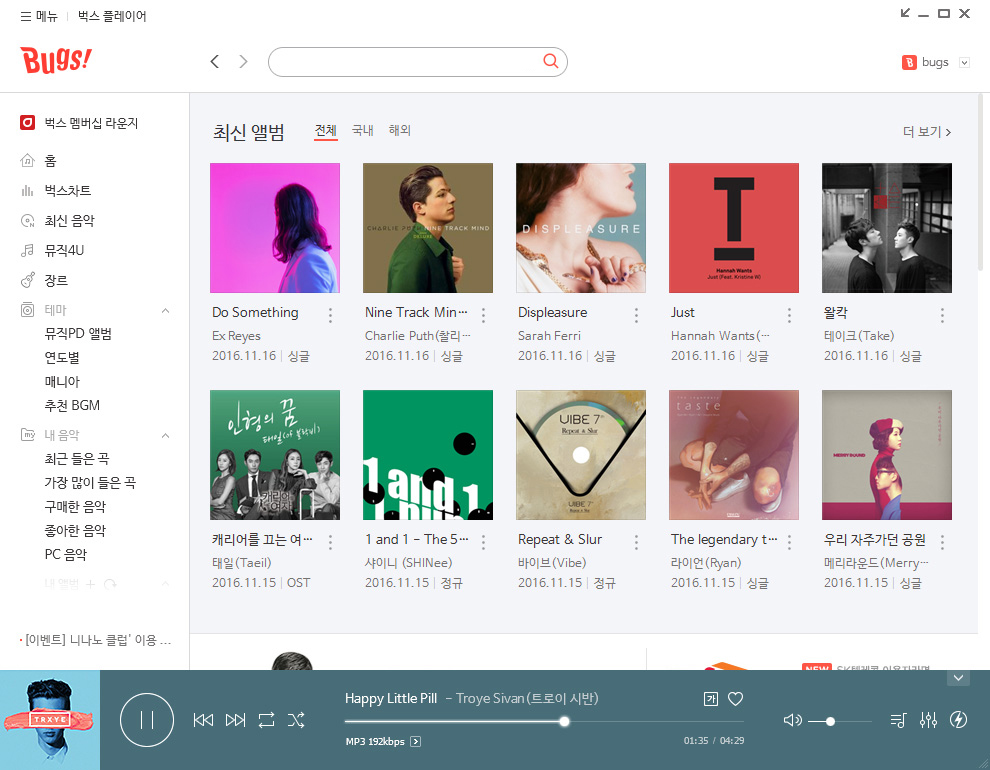Toggle repeat mode

266,720
